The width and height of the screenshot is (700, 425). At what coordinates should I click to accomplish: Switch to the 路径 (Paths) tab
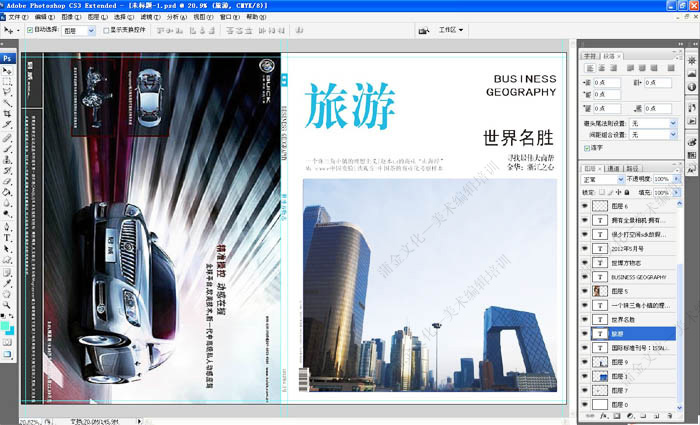pos(632,168)
